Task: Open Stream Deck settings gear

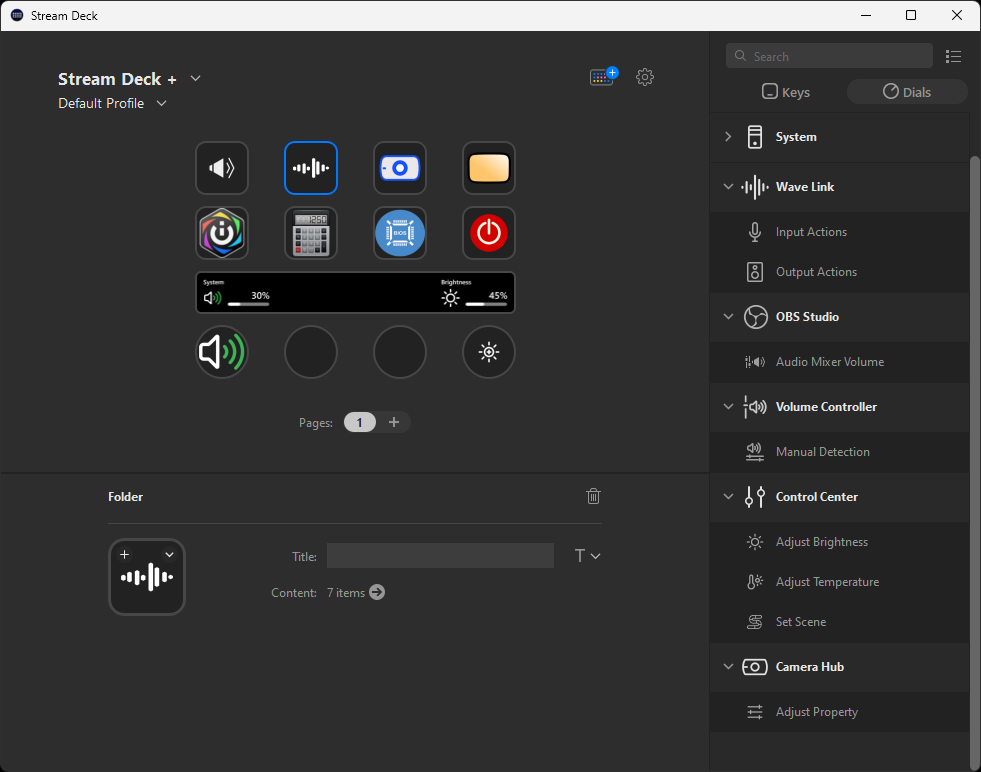Action: [645, 77]
